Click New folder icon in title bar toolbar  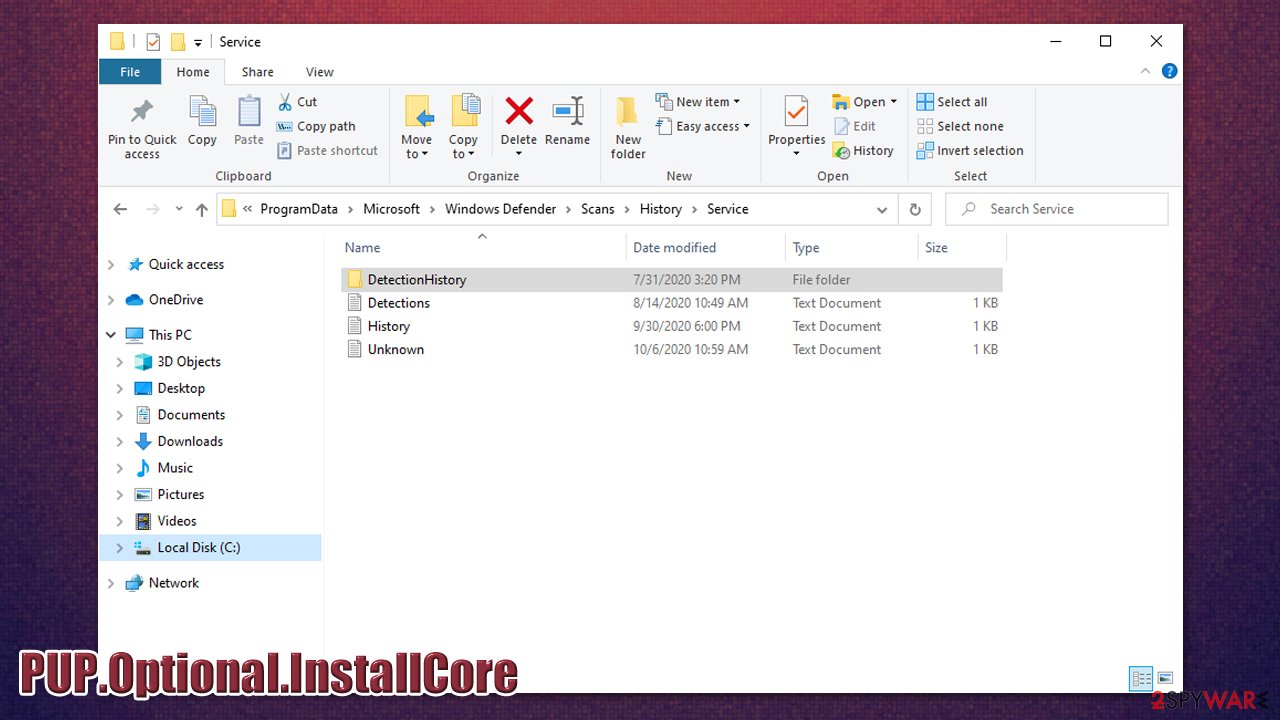[x=178, y=42]
